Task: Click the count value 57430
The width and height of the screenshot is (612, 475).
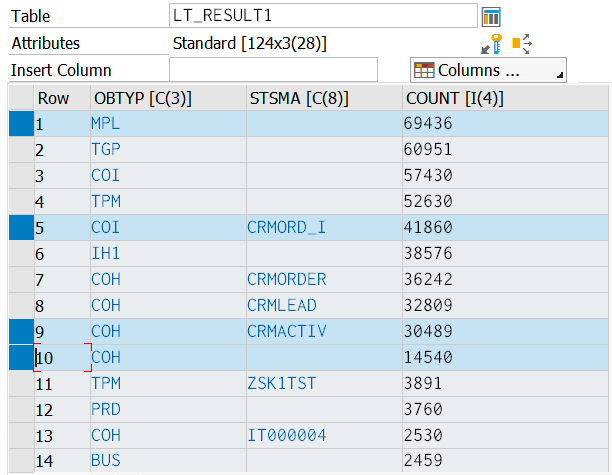Action: 505,176
